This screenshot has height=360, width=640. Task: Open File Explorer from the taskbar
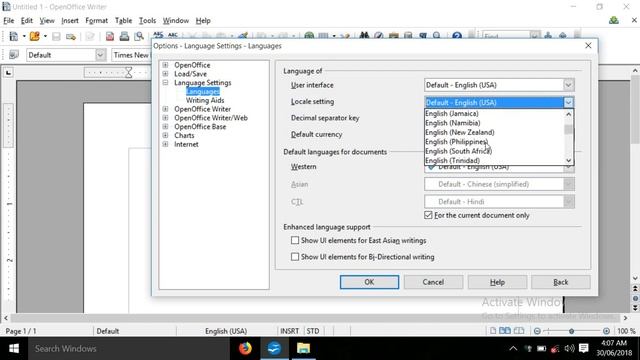(303, 348)
